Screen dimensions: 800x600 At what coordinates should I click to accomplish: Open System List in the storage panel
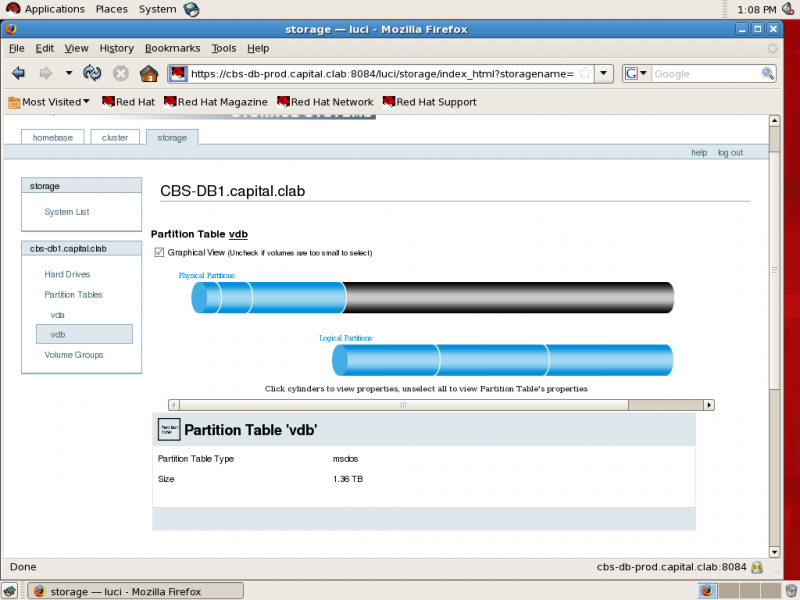point(66,212)
